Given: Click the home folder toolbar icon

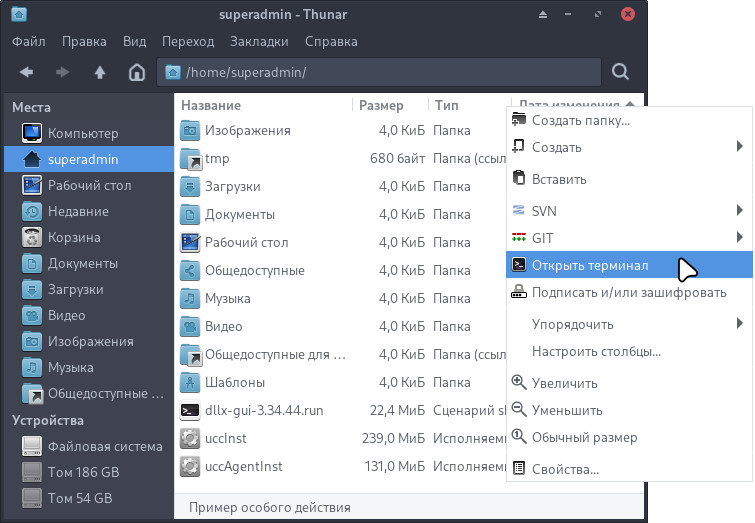Looking at the screenshot, I should point(137,72).
